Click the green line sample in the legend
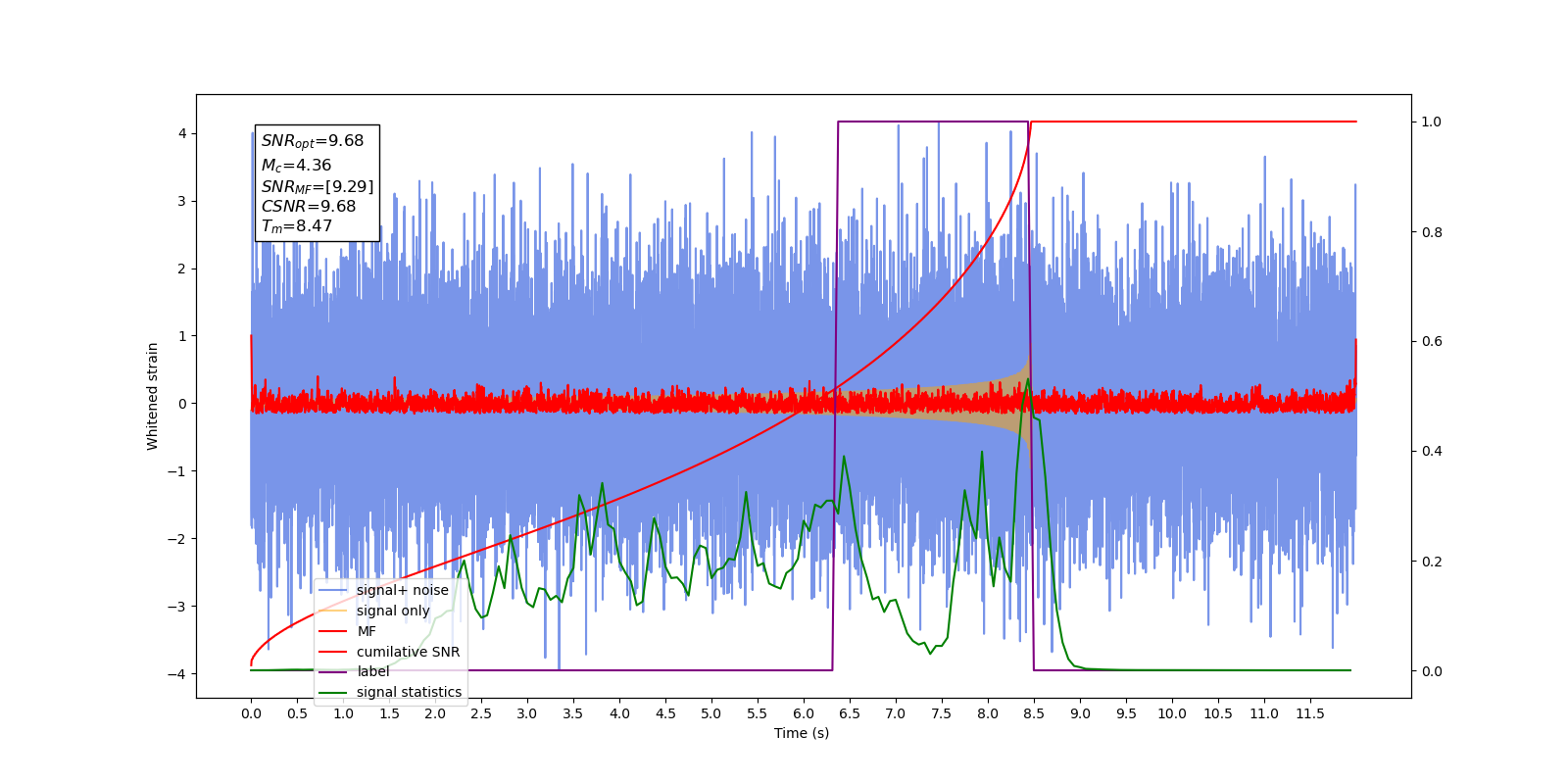The image size is (1568, 784). (333, 692)
